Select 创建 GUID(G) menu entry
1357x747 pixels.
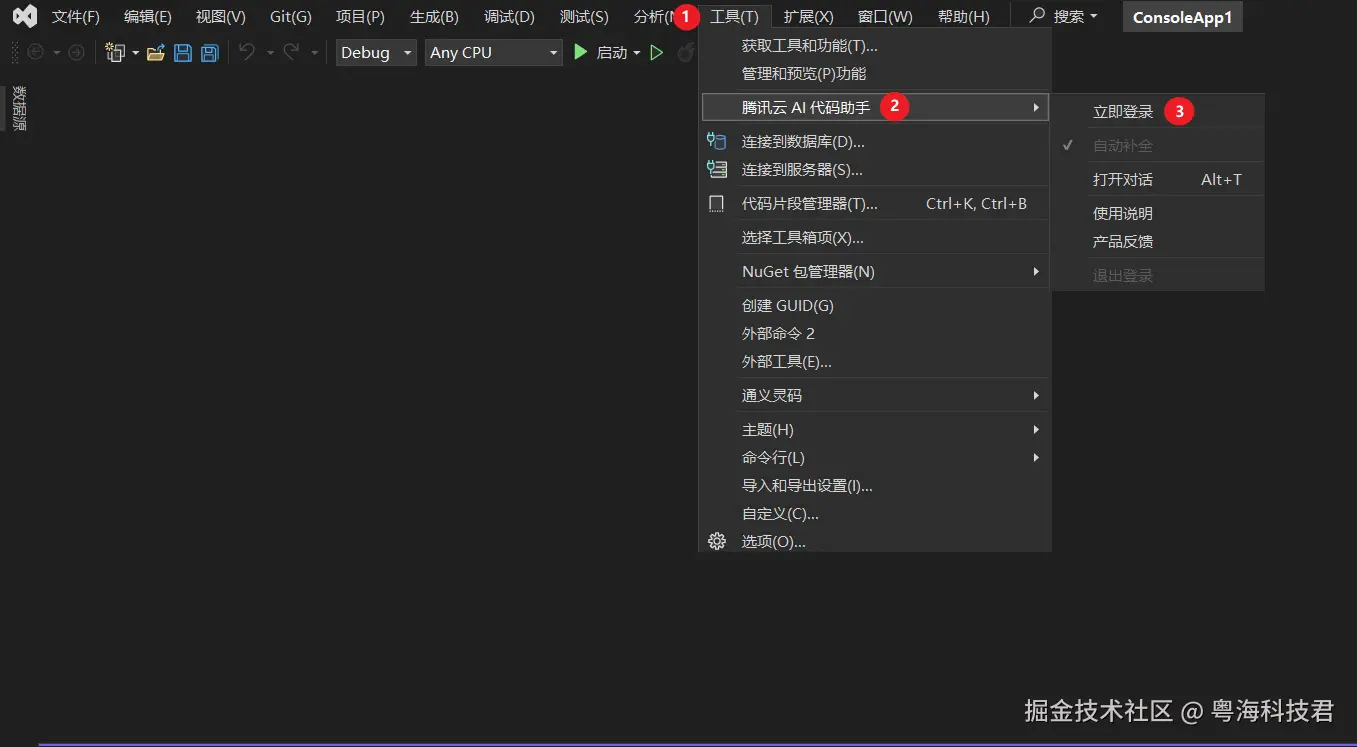click(x=875, y=306)
